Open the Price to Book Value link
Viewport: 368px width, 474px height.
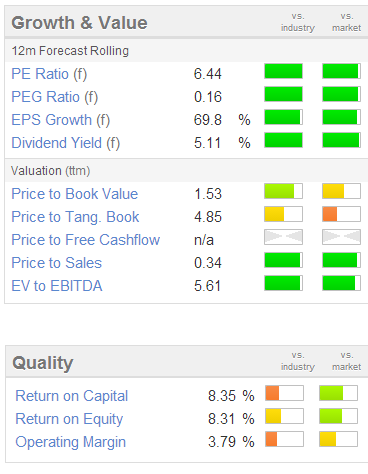(75, 194)
